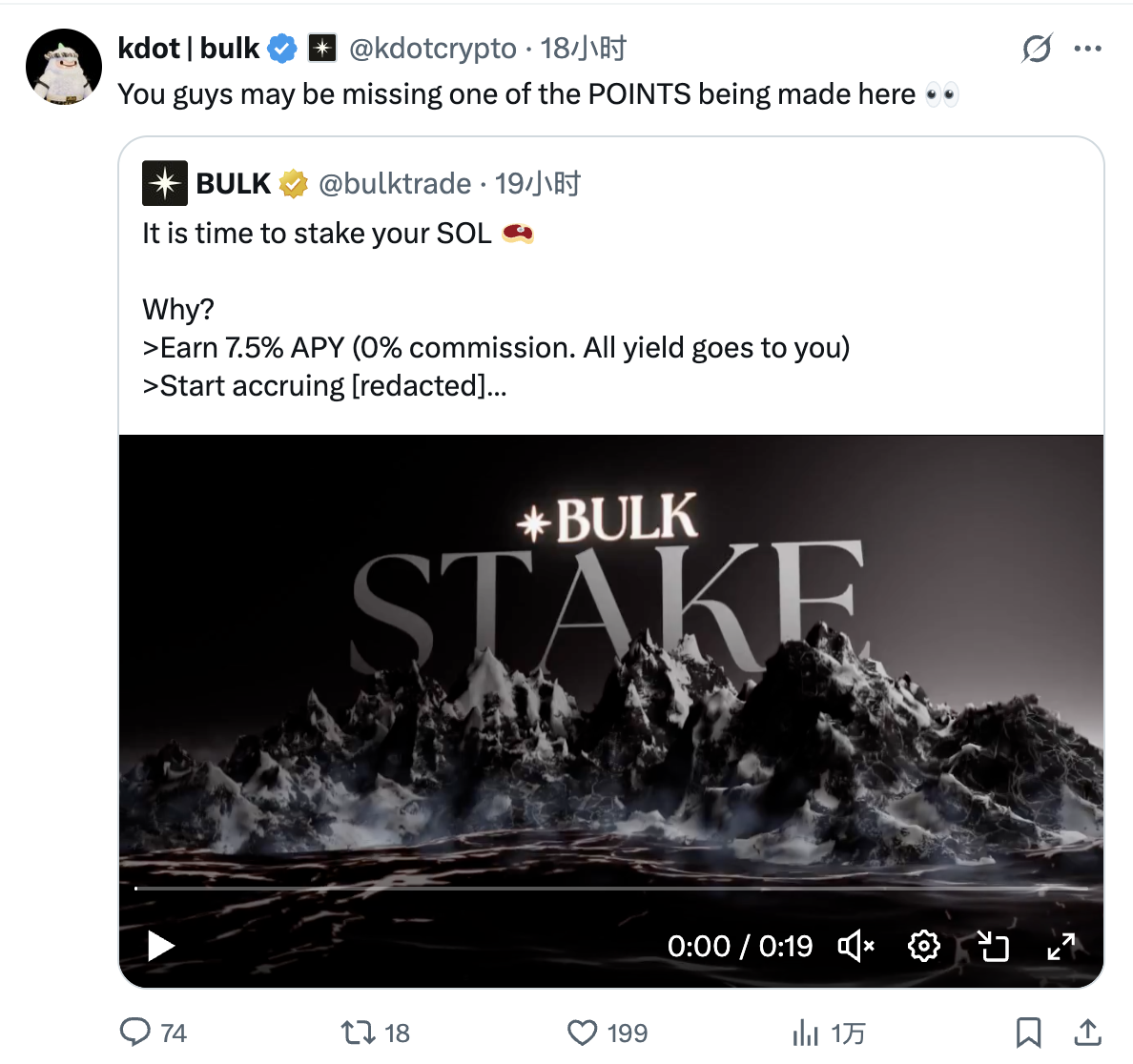Seek using the video progress bar
The image size is (1133, 1064).
pyautogui.click(x=610, y=888)
